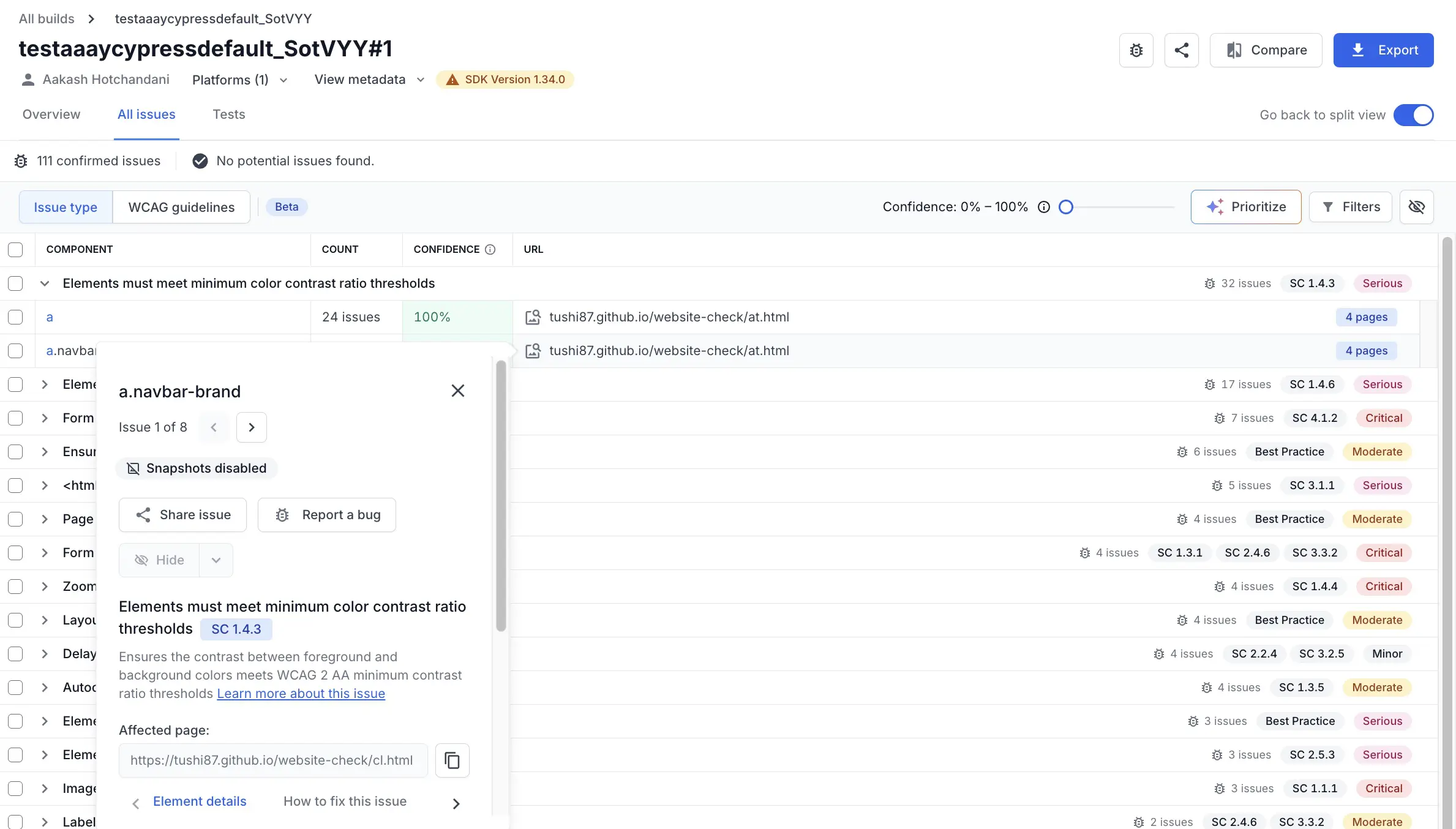Close the a.navbar-brand issue panel
This screenshot has width=1456, height=829.
pyautogui.click(x=458, y=391)
